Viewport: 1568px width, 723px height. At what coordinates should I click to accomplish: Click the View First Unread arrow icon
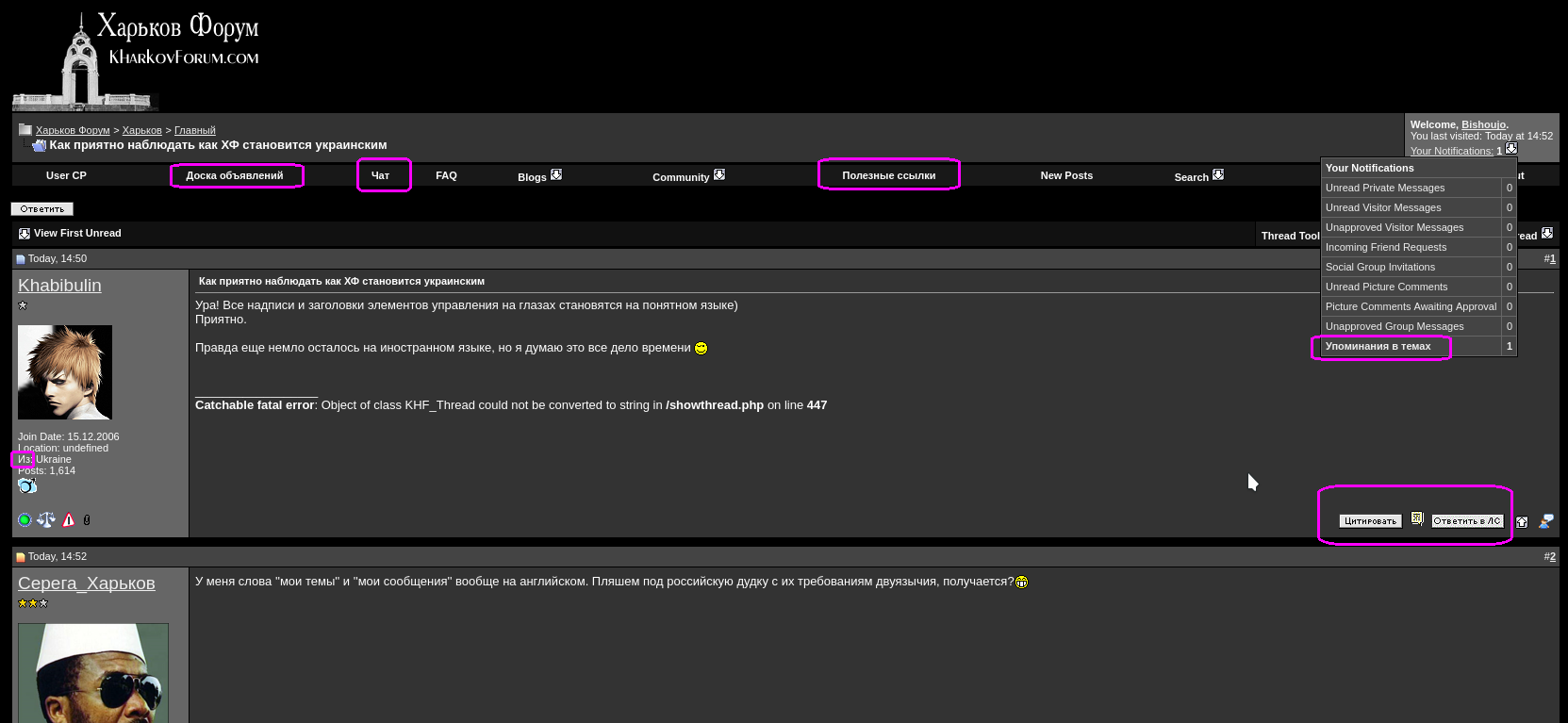(25, 234)
